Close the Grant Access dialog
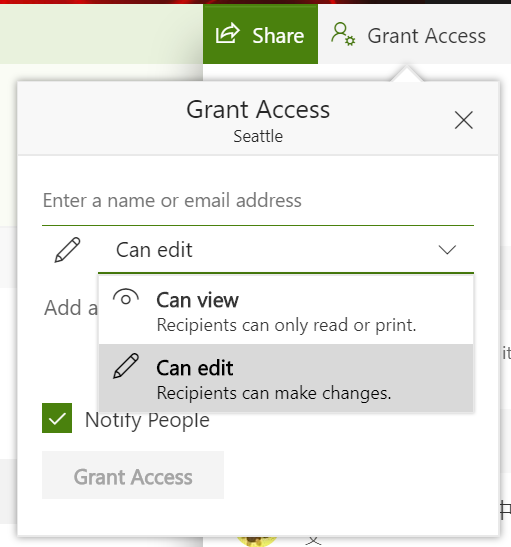511x547 pixels. [x=464, y=120]
